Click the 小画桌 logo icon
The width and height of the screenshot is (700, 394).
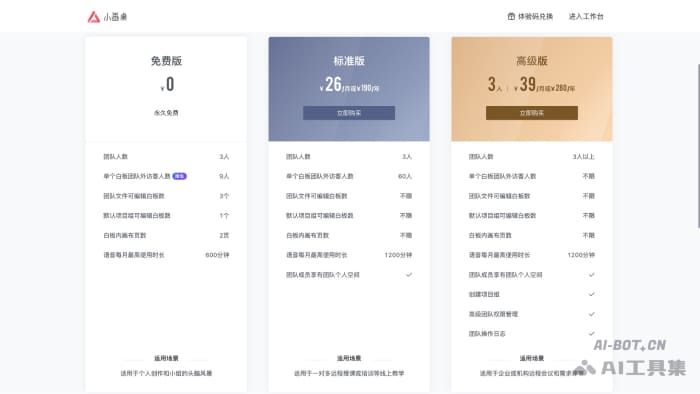(x=93, y=17)
